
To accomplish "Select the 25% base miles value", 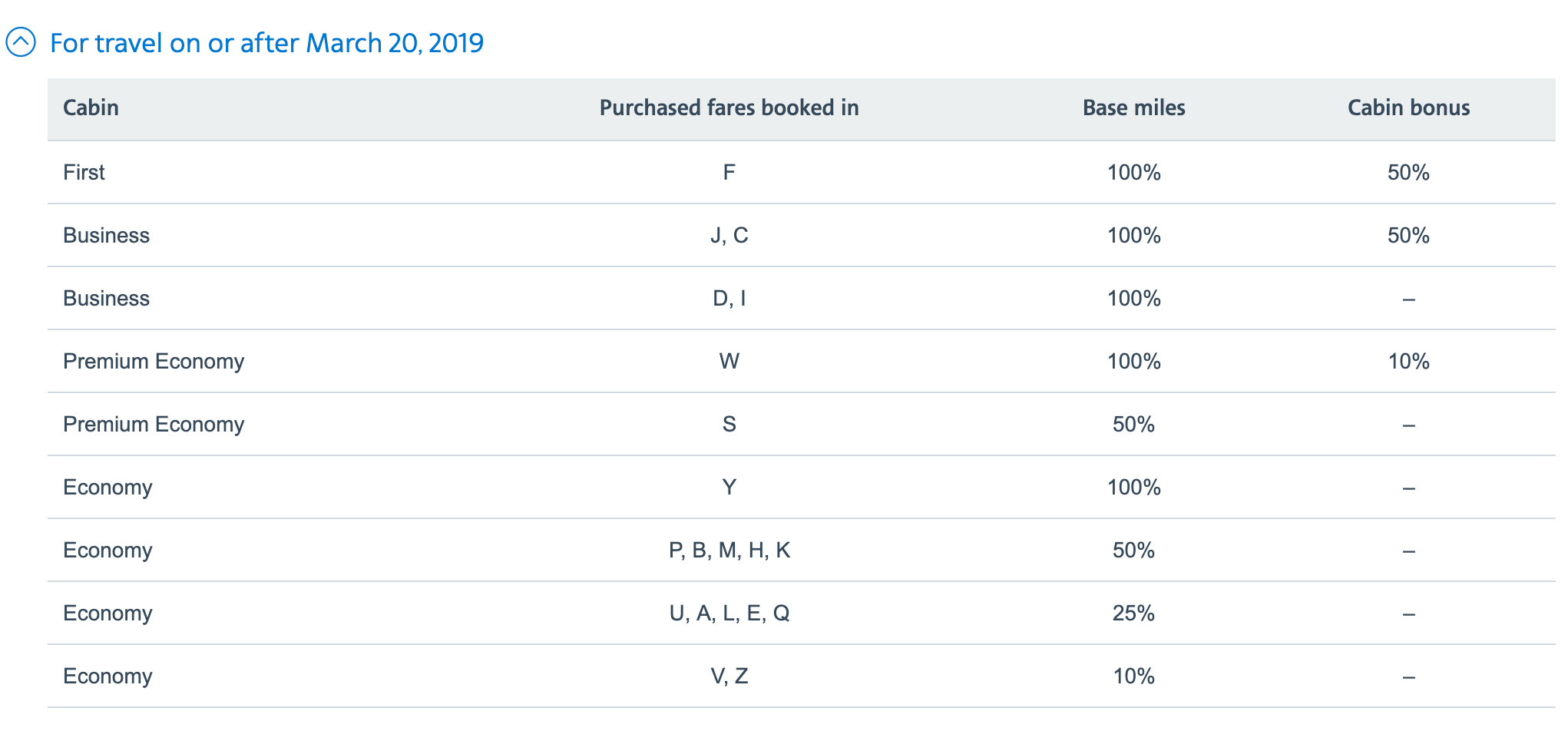I will tap(1133, 613).
